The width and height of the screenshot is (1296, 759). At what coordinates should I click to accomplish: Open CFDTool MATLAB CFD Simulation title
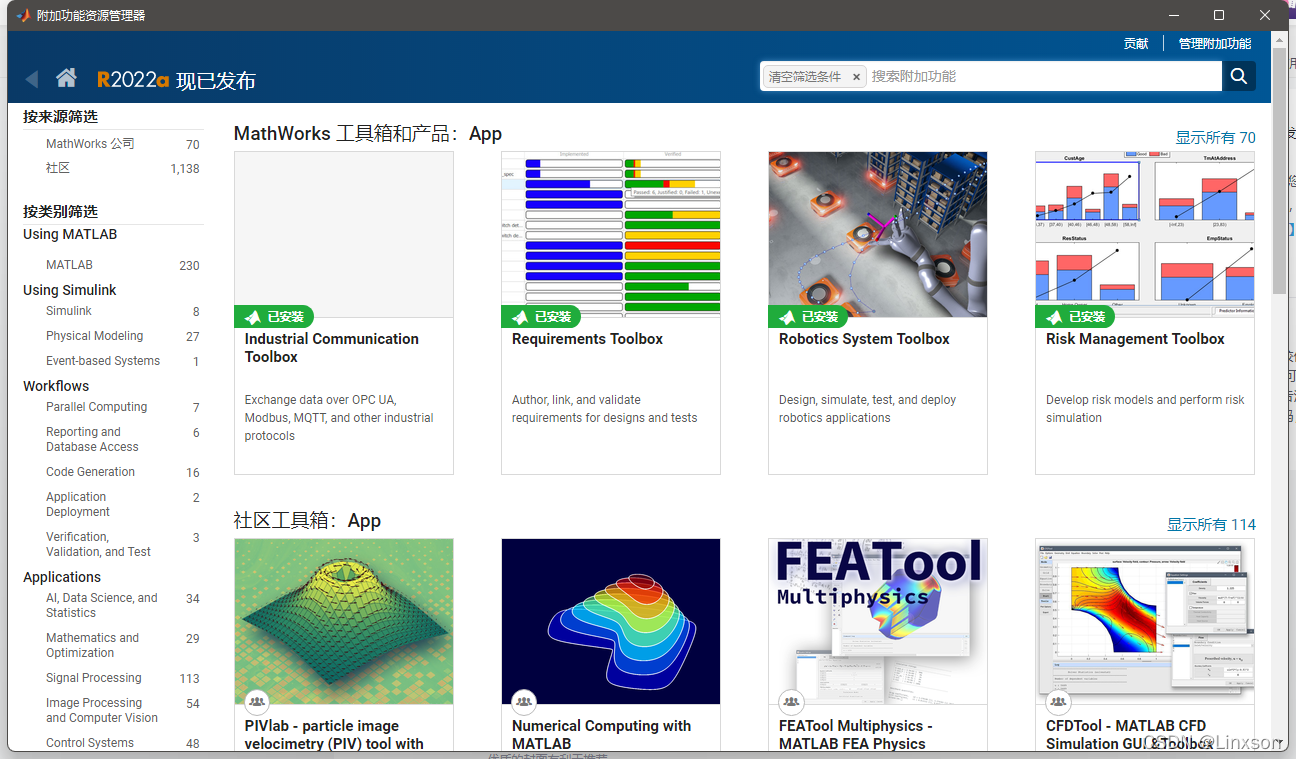click(x=1130, y=735)
